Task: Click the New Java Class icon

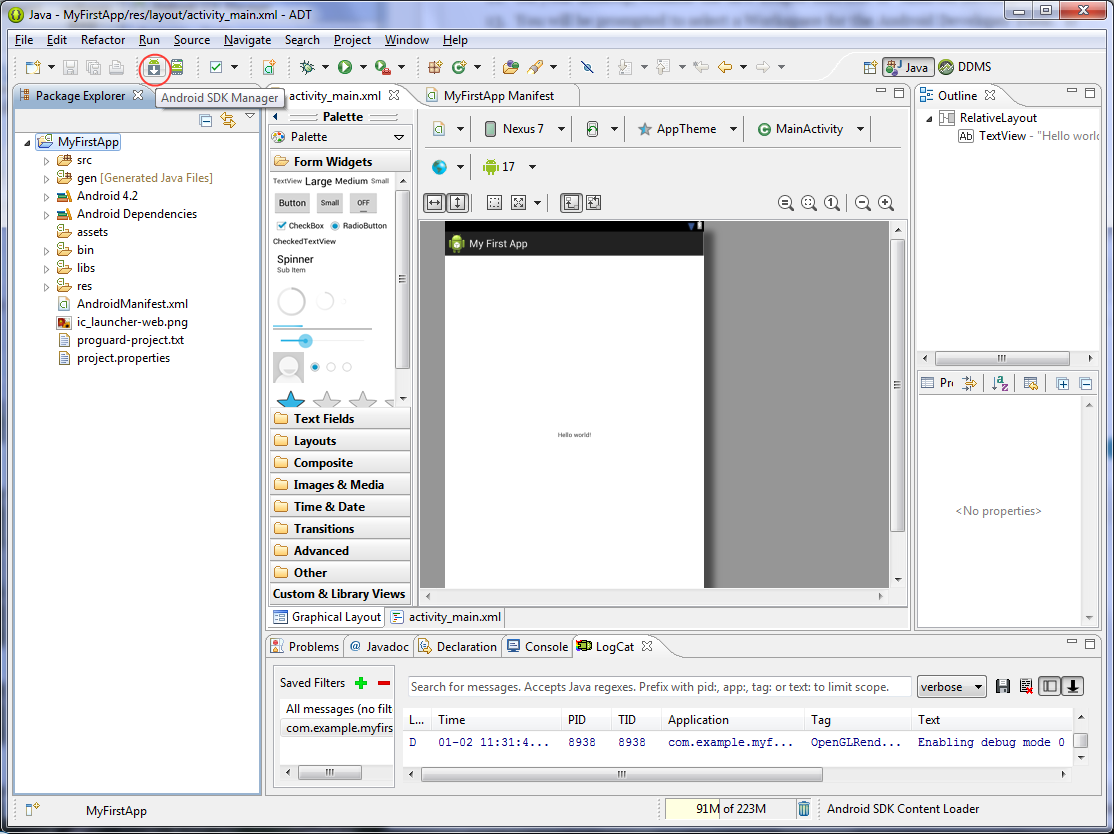Action: pos(459,67)
